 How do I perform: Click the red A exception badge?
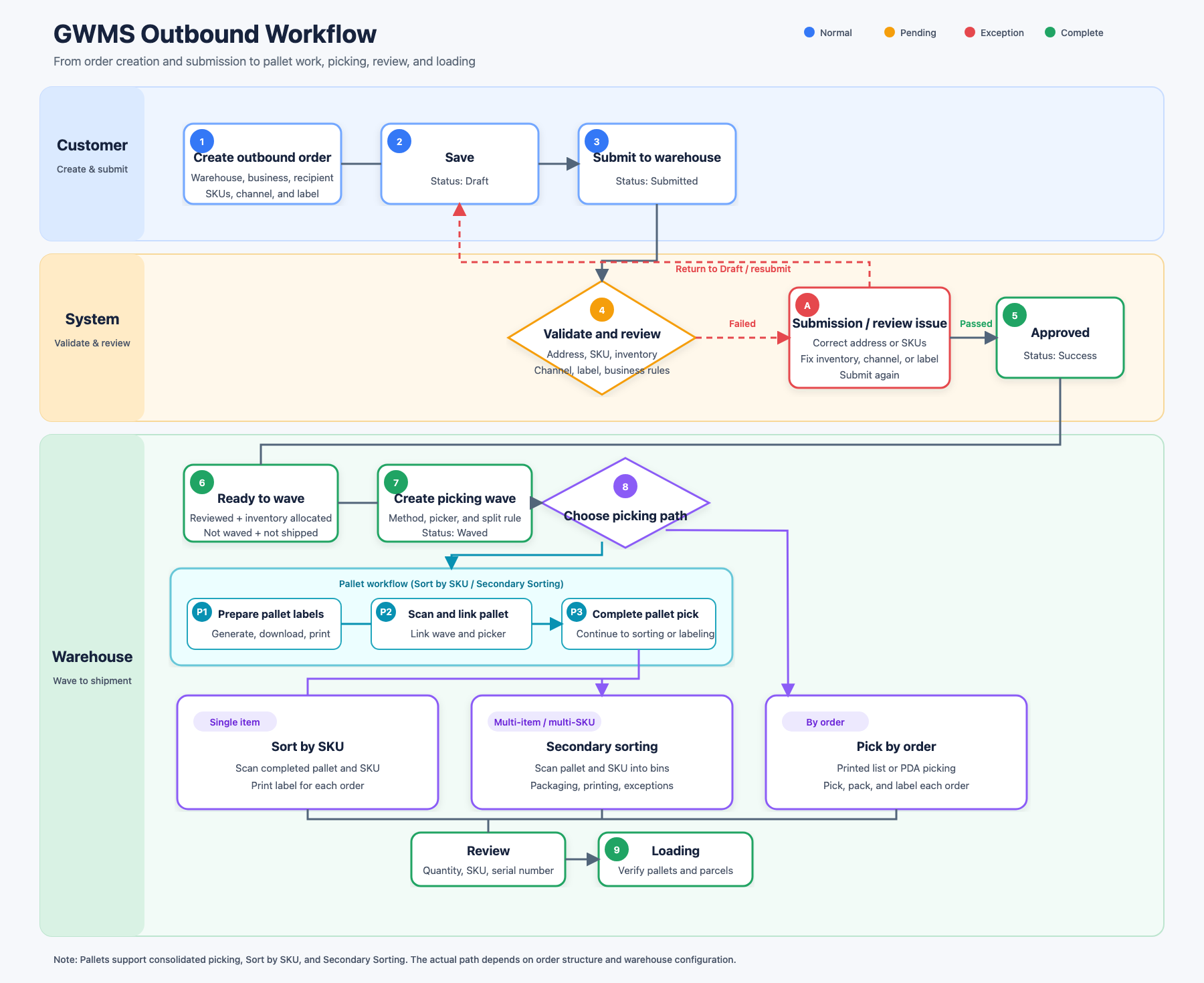point(807,306)
